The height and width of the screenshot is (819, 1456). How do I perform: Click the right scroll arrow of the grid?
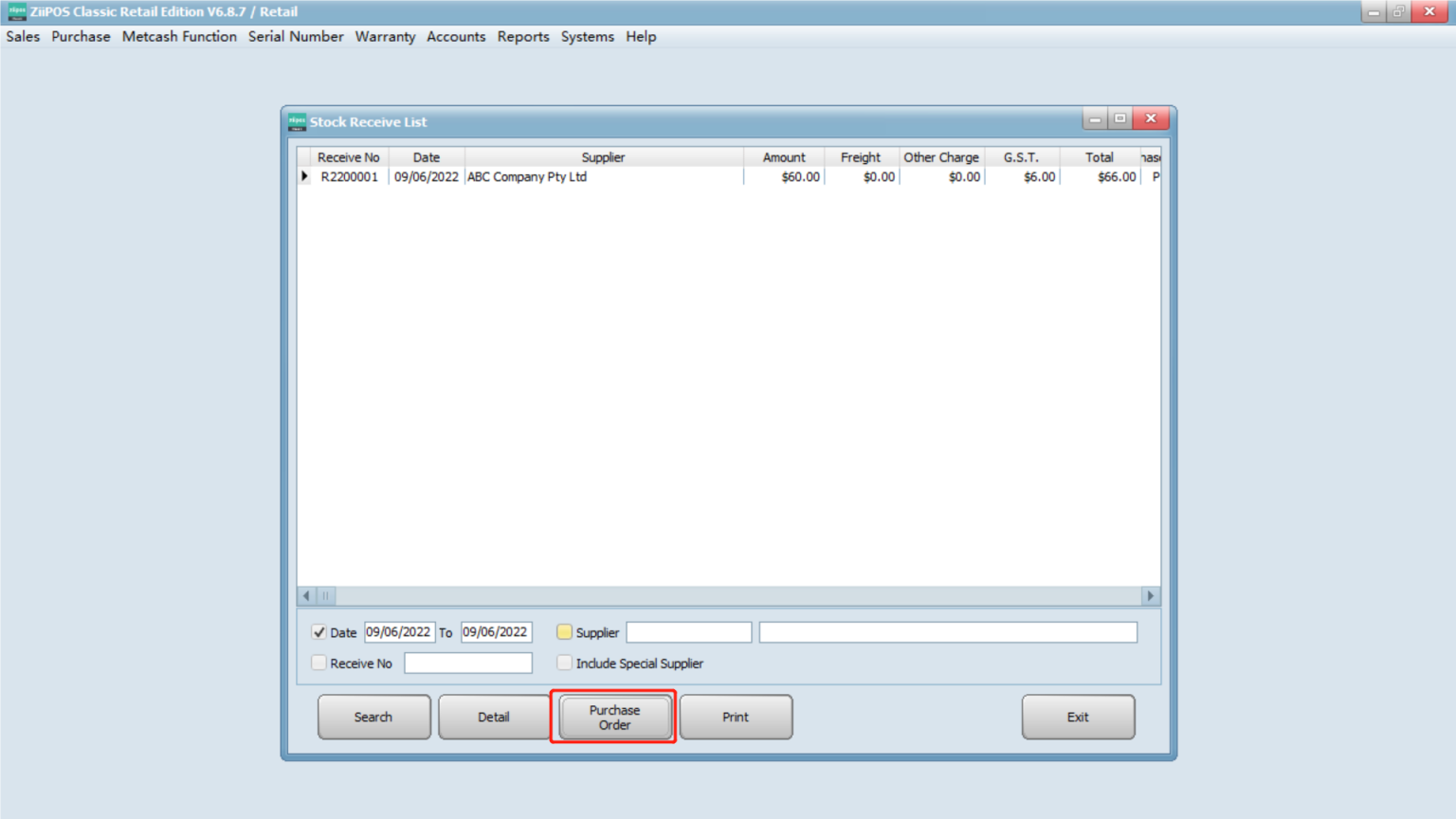pyautogui.click(x=1150, y=595)
